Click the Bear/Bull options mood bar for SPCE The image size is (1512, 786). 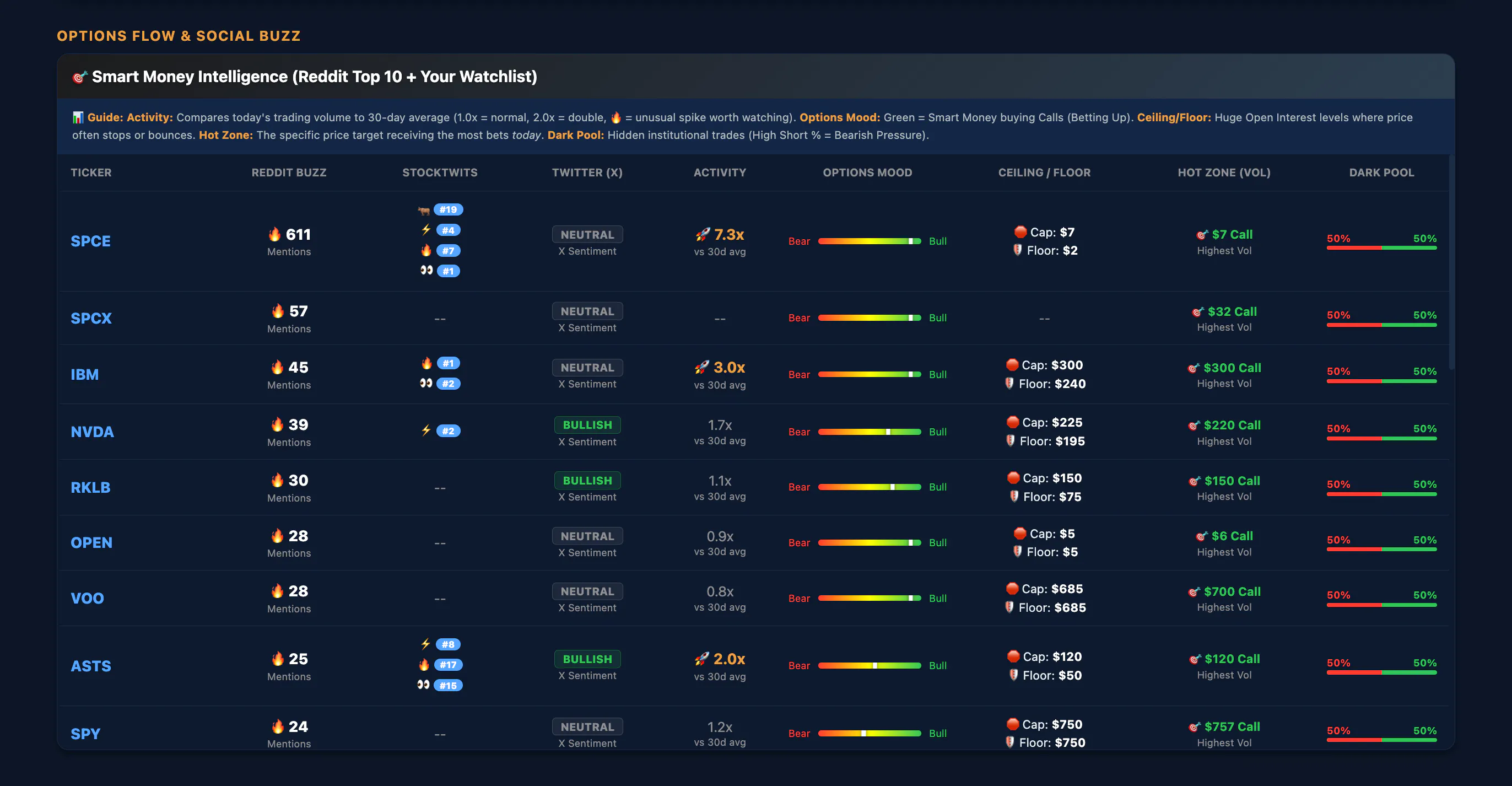(870, 241)
